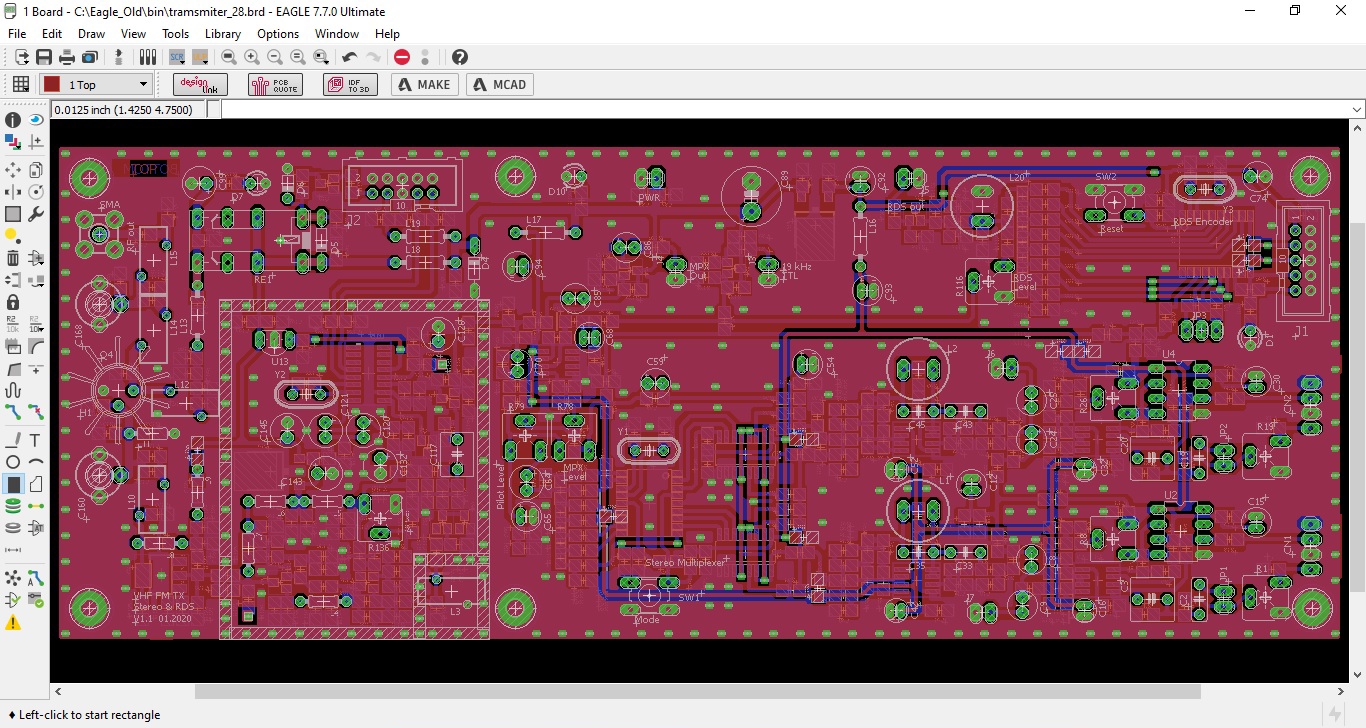Select the Delete trash can tool
Screen dimensions: 1366x728
[13, 258]
